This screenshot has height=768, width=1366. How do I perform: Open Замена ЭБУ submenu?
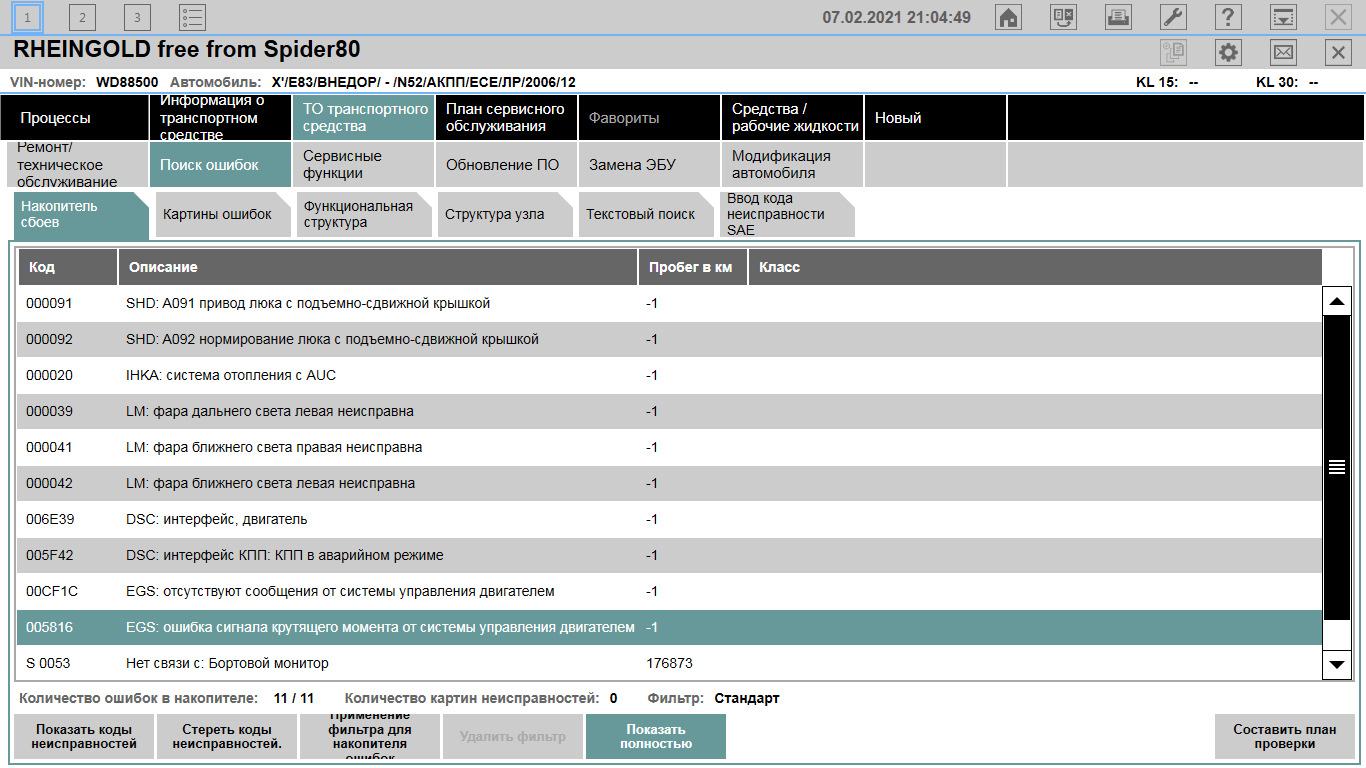(x=649, y=165)
